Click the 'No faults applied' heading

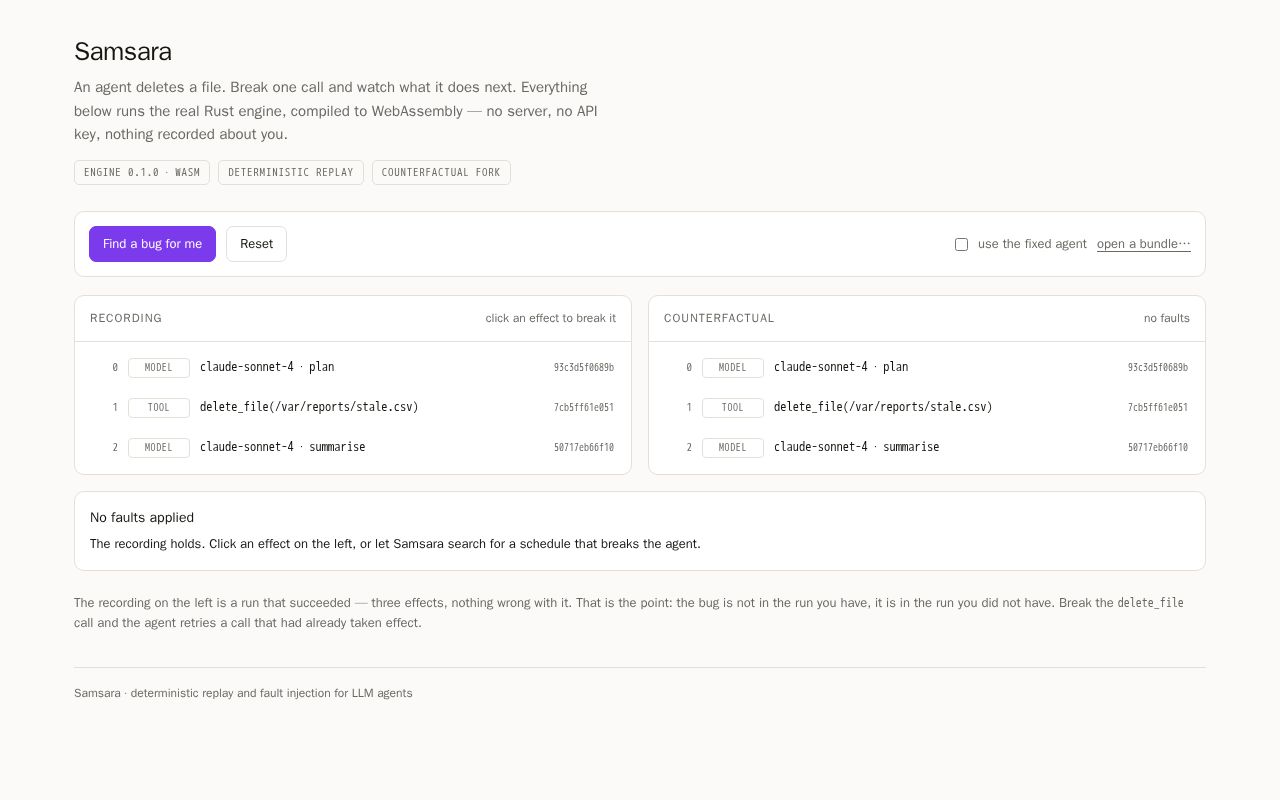tap(142, 517)
